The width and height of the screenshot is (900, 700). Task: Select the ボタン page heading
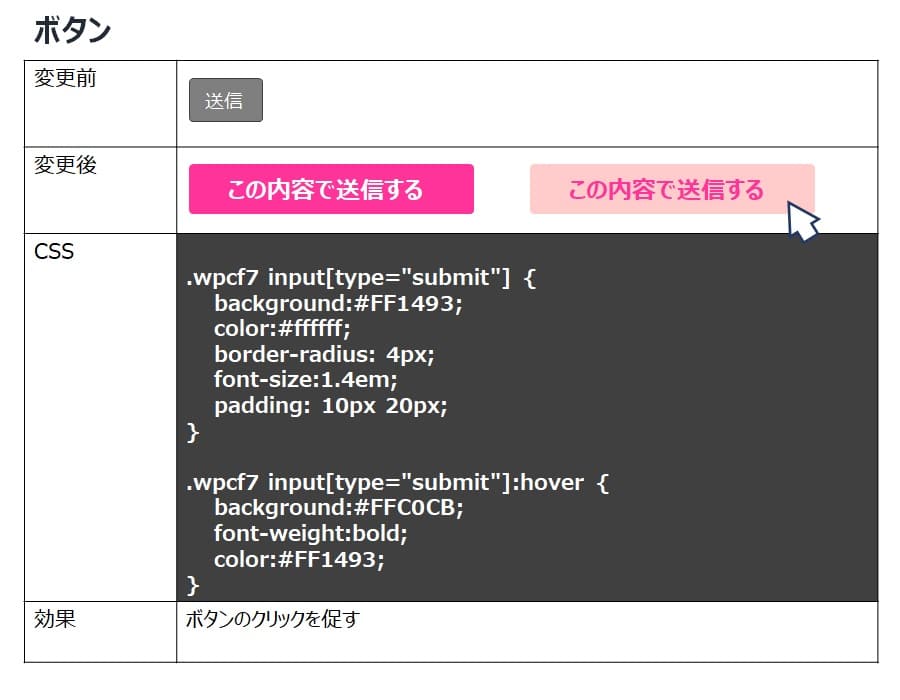[72, 29]
